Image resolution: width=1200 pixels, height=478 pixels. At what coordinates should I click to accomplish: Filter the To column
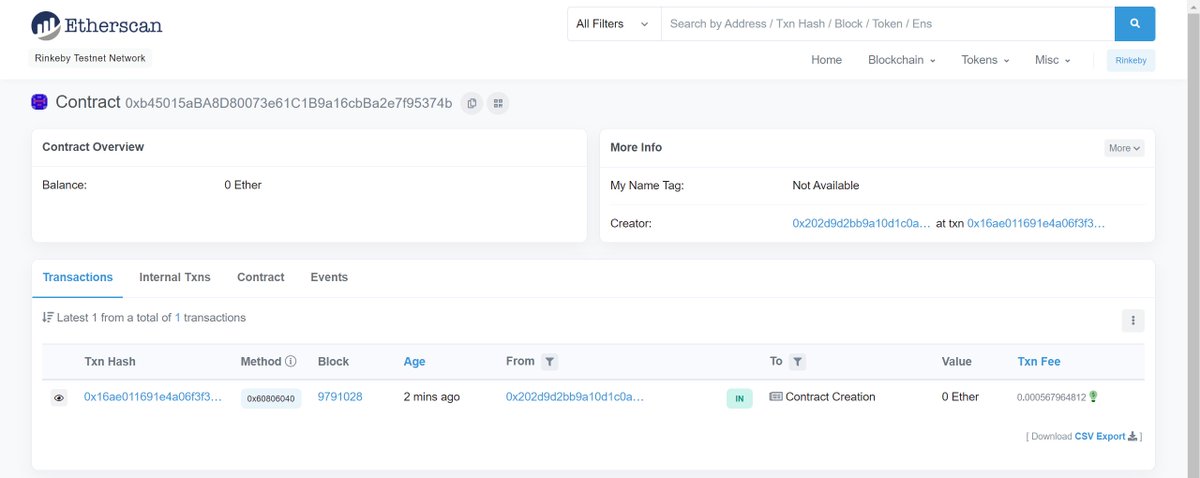click(x=797, y=362)
